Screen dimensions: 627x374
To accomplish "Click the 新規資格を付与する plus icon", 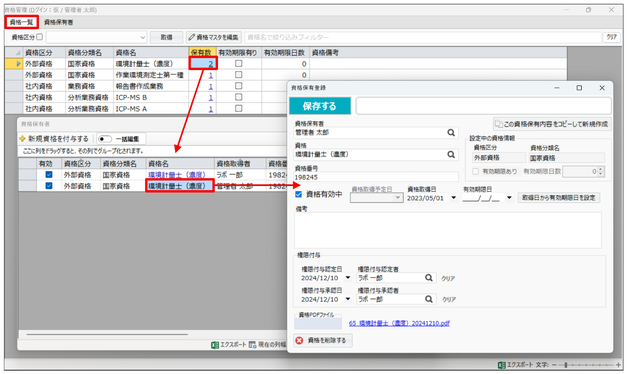I will (22, 139).
